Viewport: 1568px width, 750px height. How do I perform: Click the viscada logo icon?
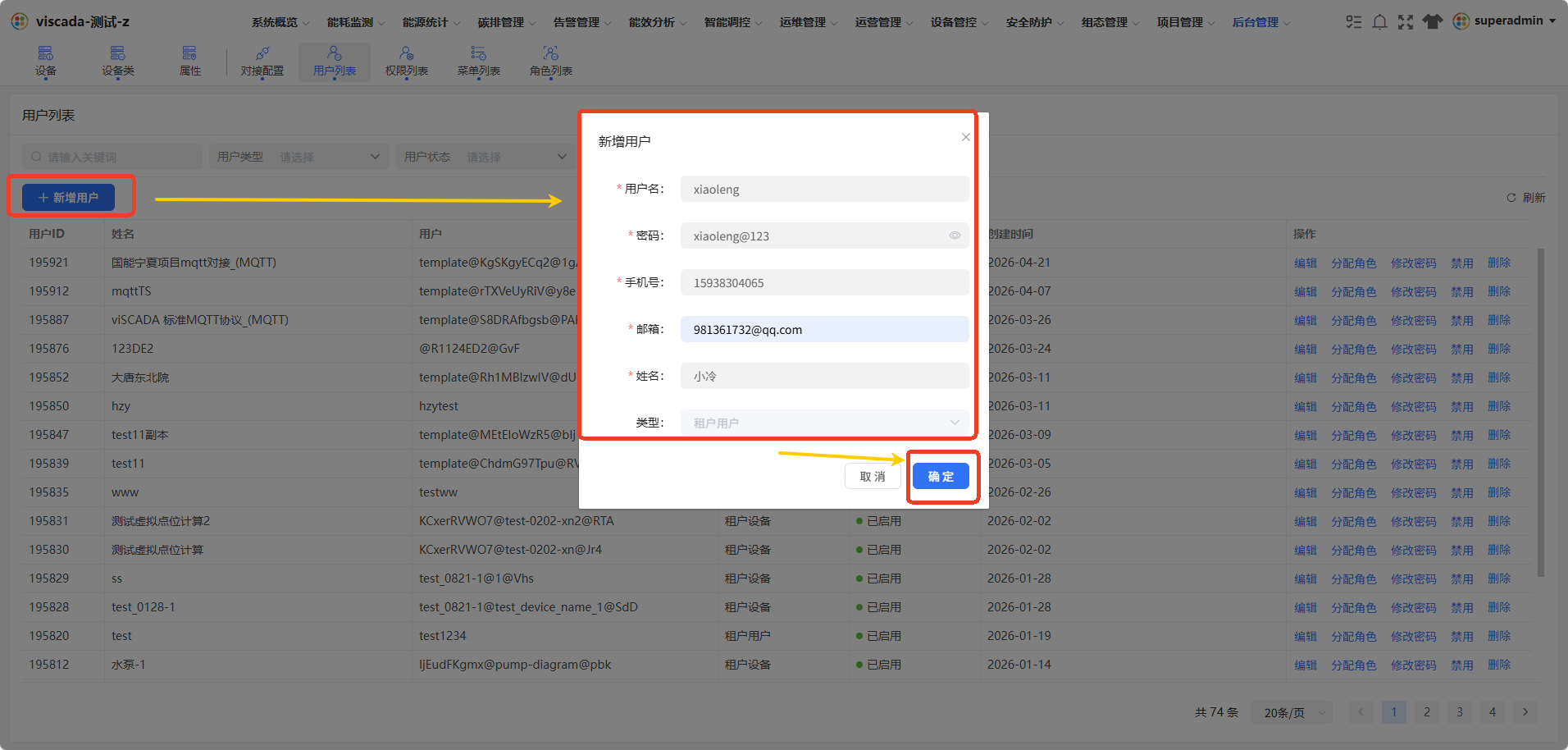[x=20, y=21]
